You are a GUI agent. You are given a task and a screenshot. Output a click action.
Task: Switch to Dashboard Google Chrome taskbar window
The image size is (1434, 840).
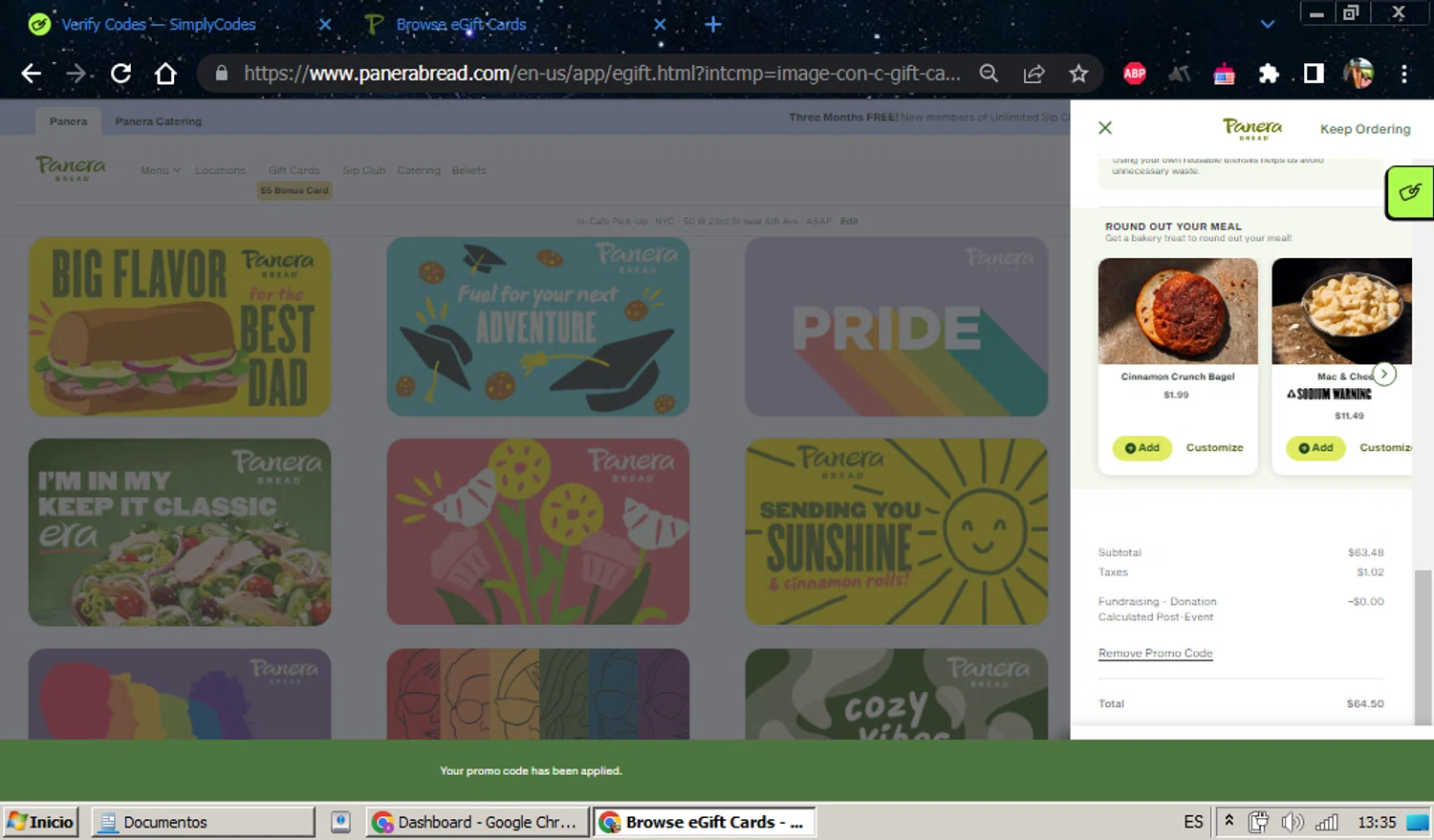(x=477, y=822)
